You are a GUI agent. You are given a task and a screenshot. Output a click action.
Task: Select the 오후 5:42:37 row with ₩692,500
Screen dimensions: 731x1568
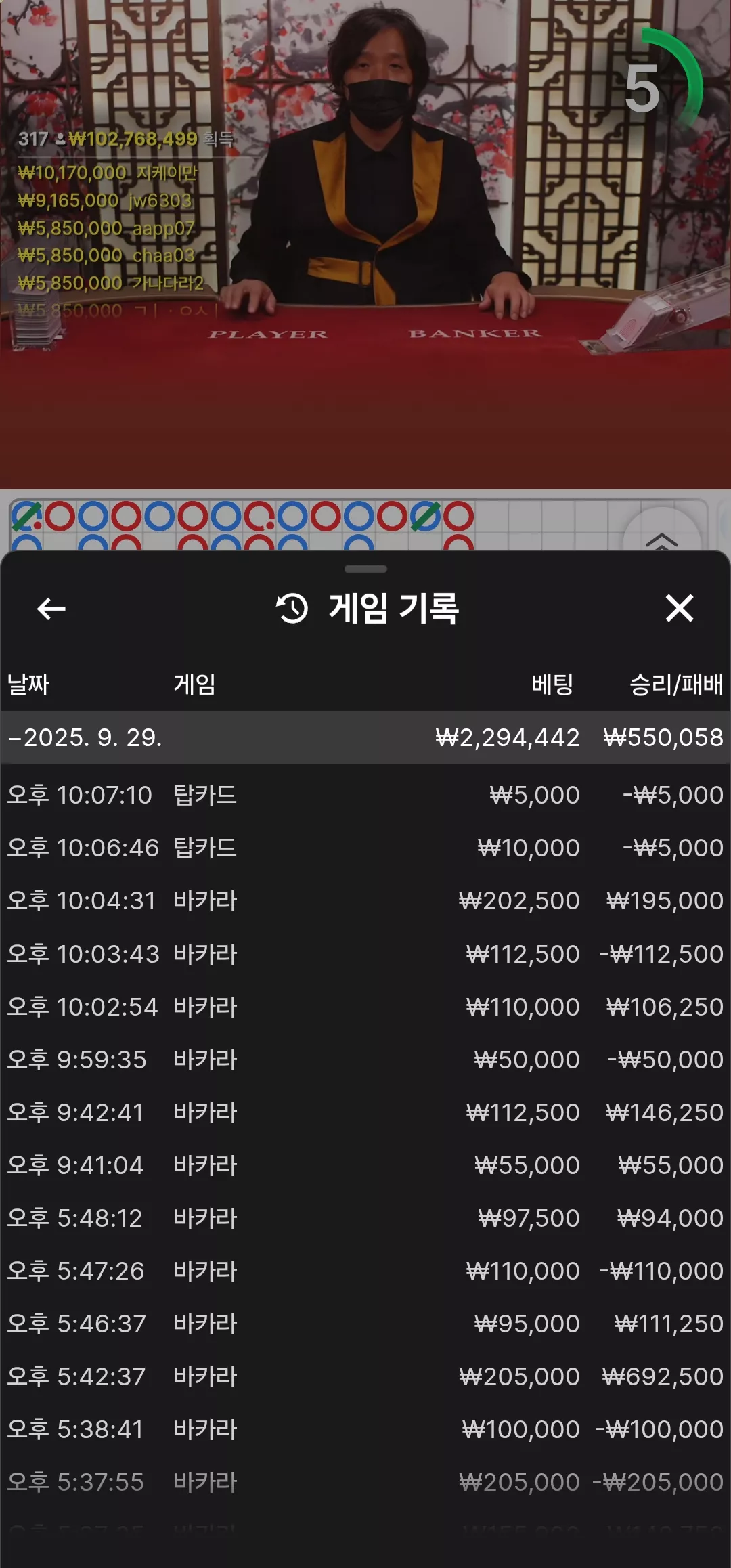[365, 1376]
